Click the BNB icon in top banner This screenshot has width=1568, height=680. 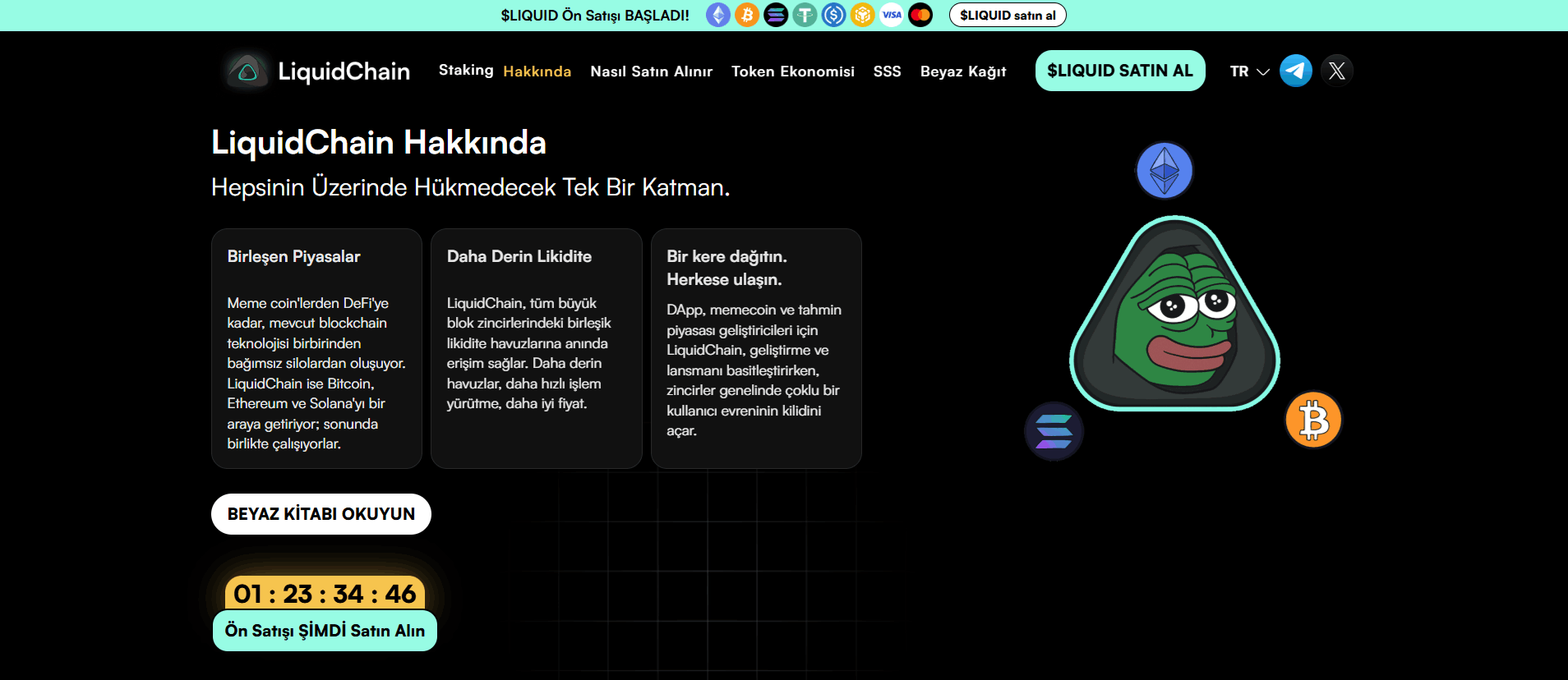862,15
